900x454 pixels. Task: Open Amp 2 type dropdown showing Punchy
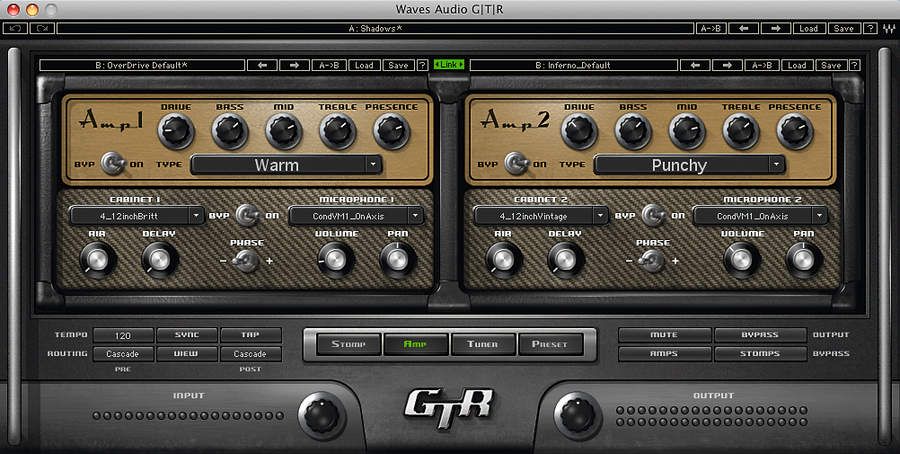[x=689, y=165]
